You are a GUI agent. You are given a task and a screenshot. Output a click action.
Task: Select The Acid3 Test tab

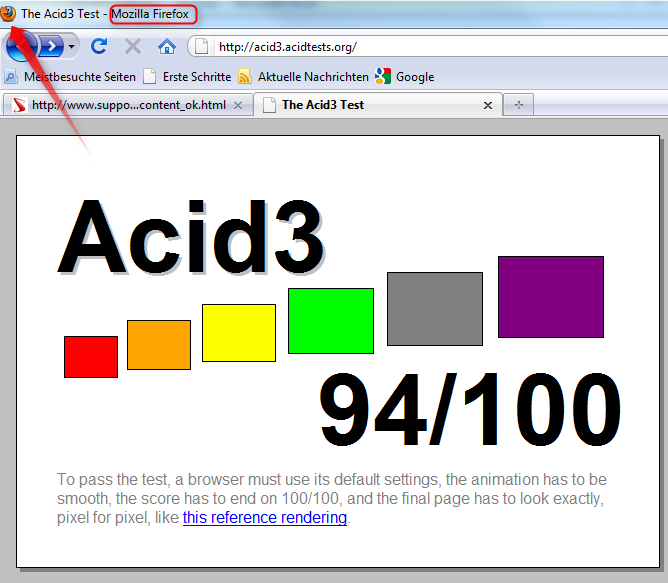pos(378,105)
